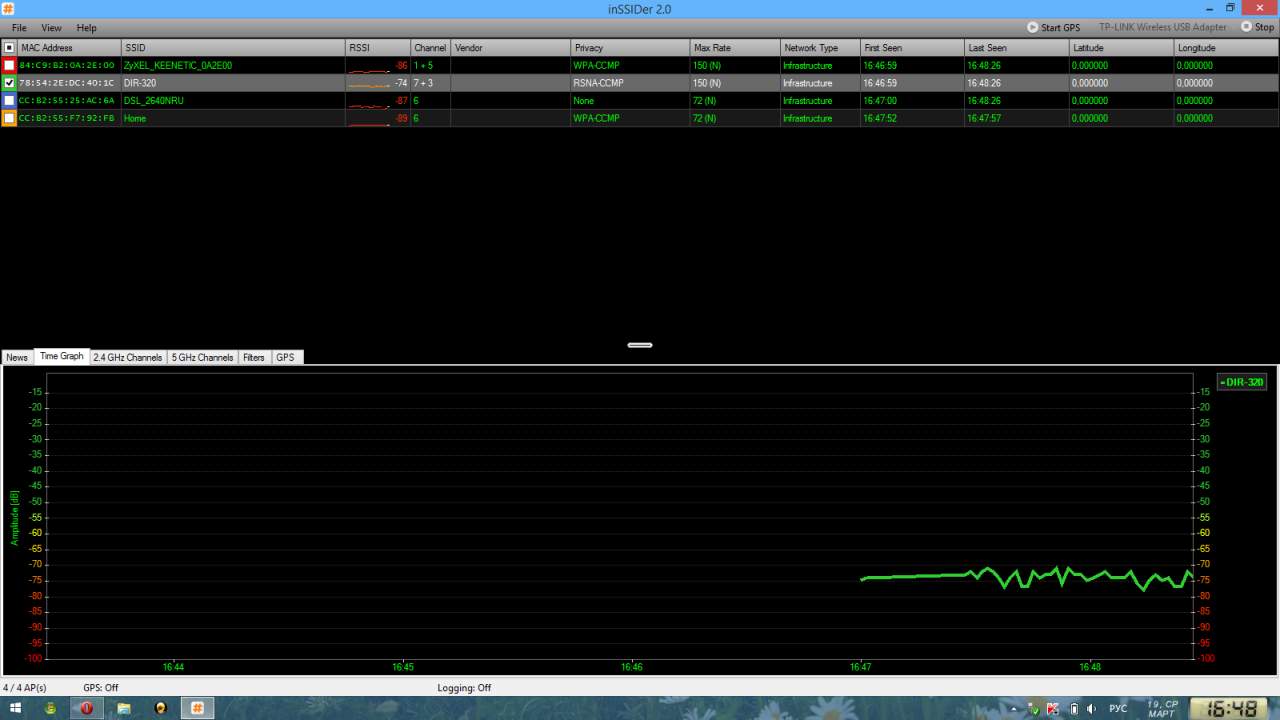Click the battery tray icon
The width and height of the screenshot is (1280, 720).
tap(1074, 708)
